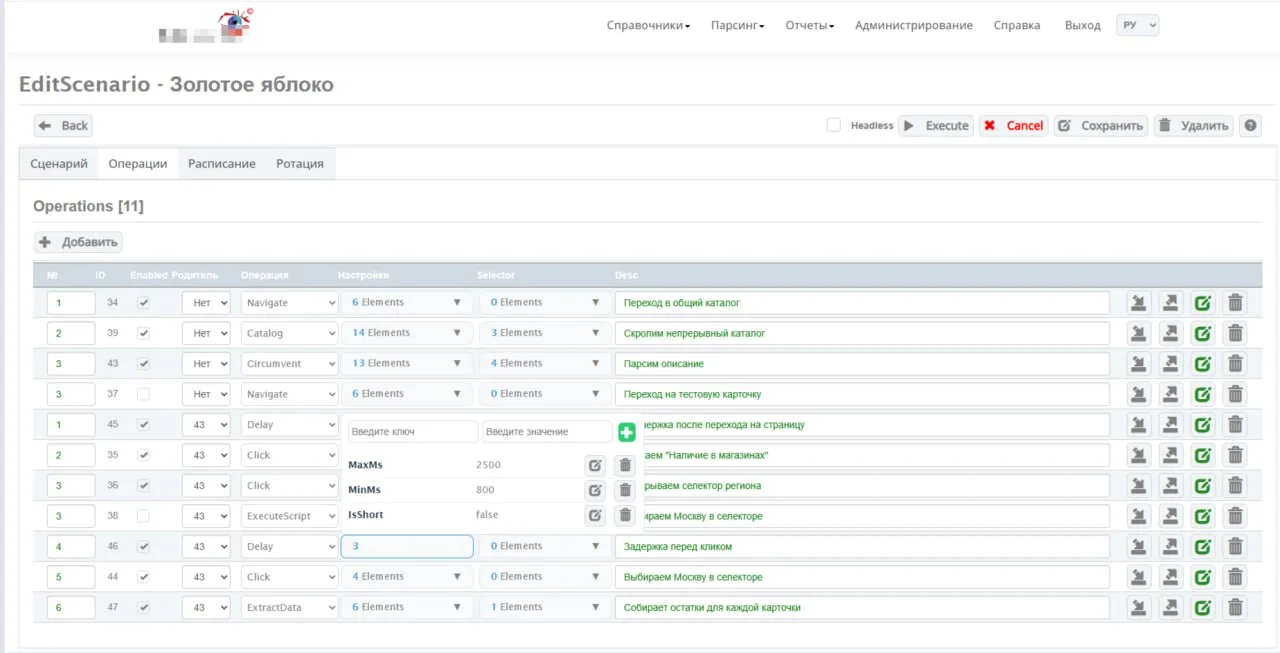Open the РУ language selector
The height and width of the screenshot is (653, 1280).
tap(1137, 25)
